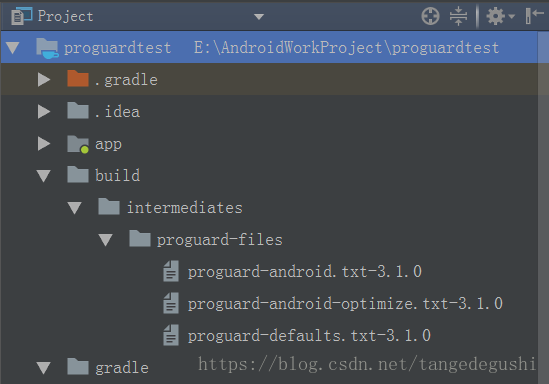Viewport: 549px width, 384px height.
Task: Select the proguard-files folder name
Action: [220, 240]
